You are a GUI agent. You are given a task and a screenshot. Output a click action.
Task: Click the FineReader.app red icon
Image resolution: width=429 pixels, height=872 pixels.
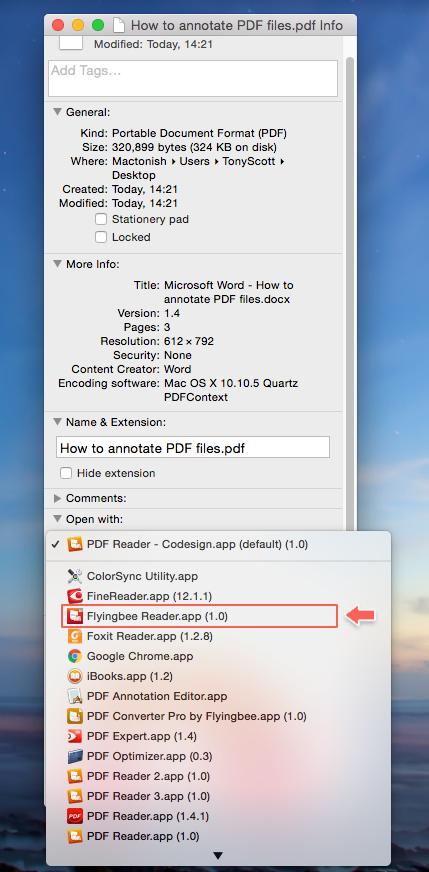[75, 596]
